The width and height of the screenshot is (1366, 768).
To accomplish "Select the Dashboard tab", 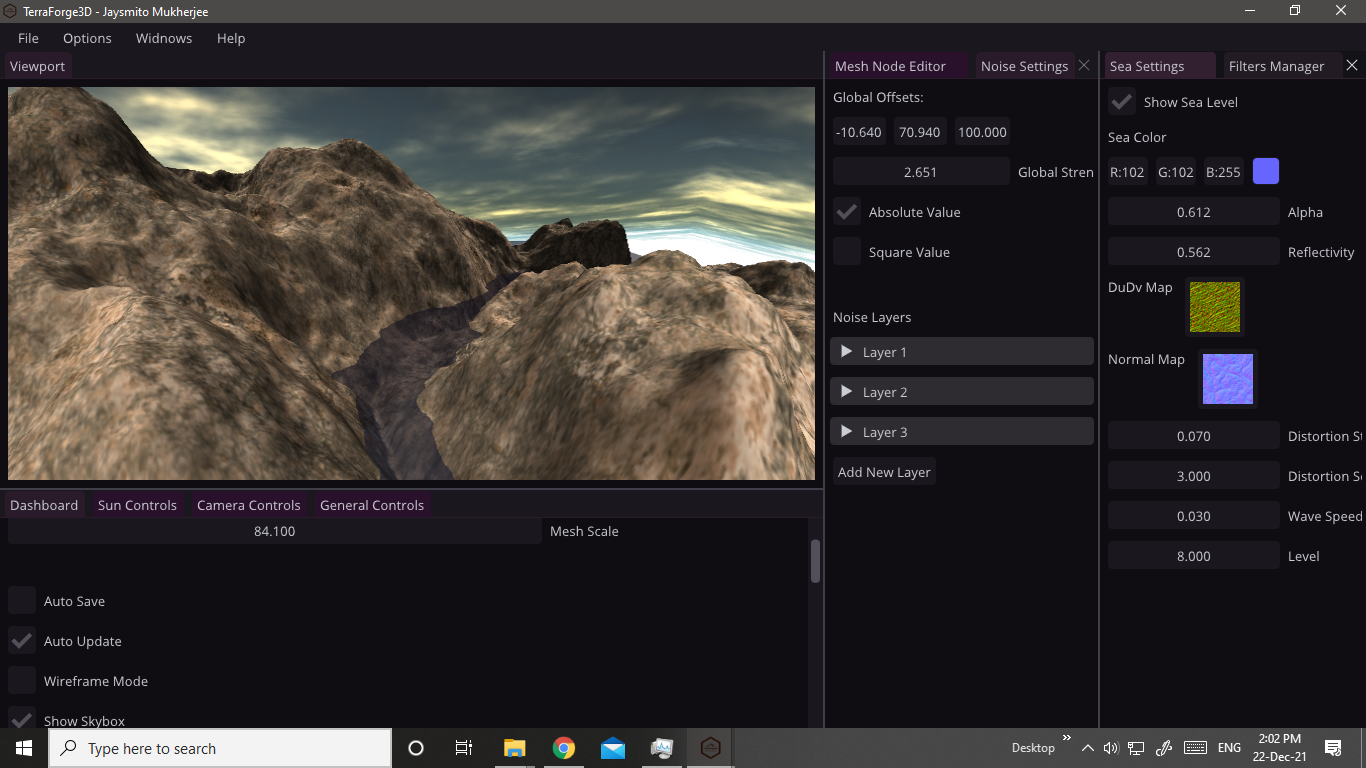I will click(44, 504).
